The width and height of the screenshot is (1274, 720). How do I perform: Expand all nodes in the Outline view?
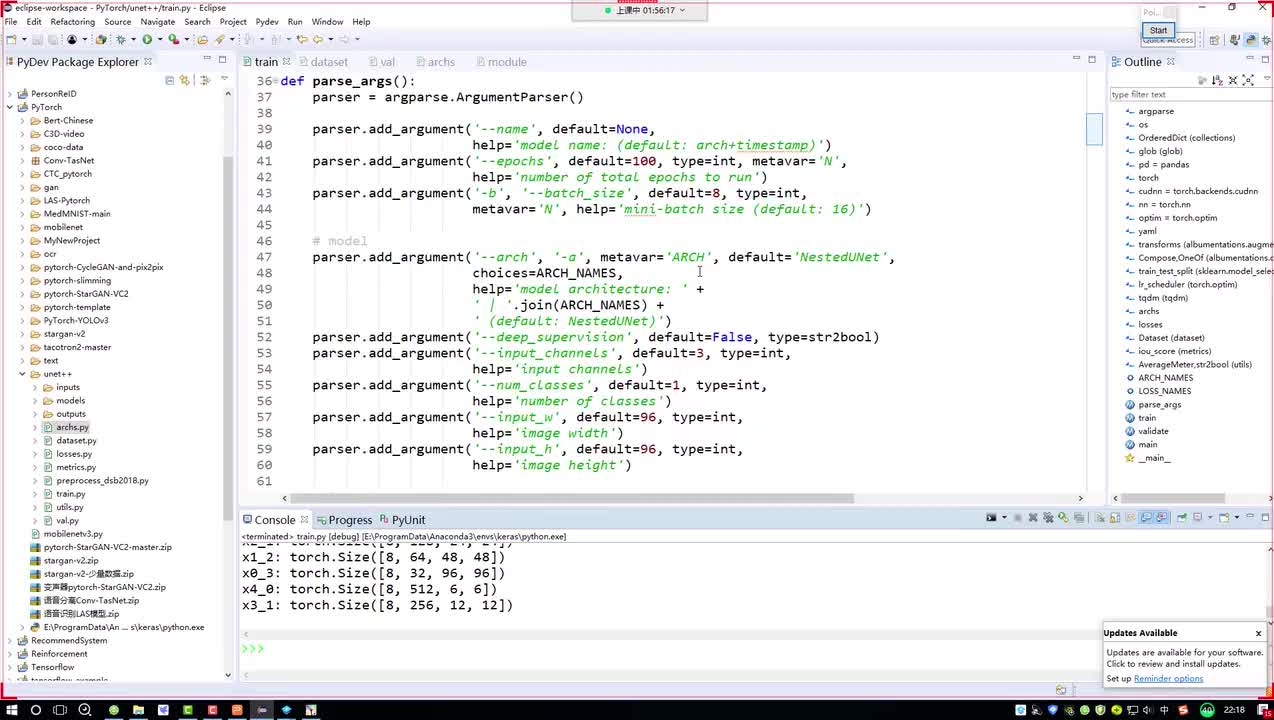1248,80
